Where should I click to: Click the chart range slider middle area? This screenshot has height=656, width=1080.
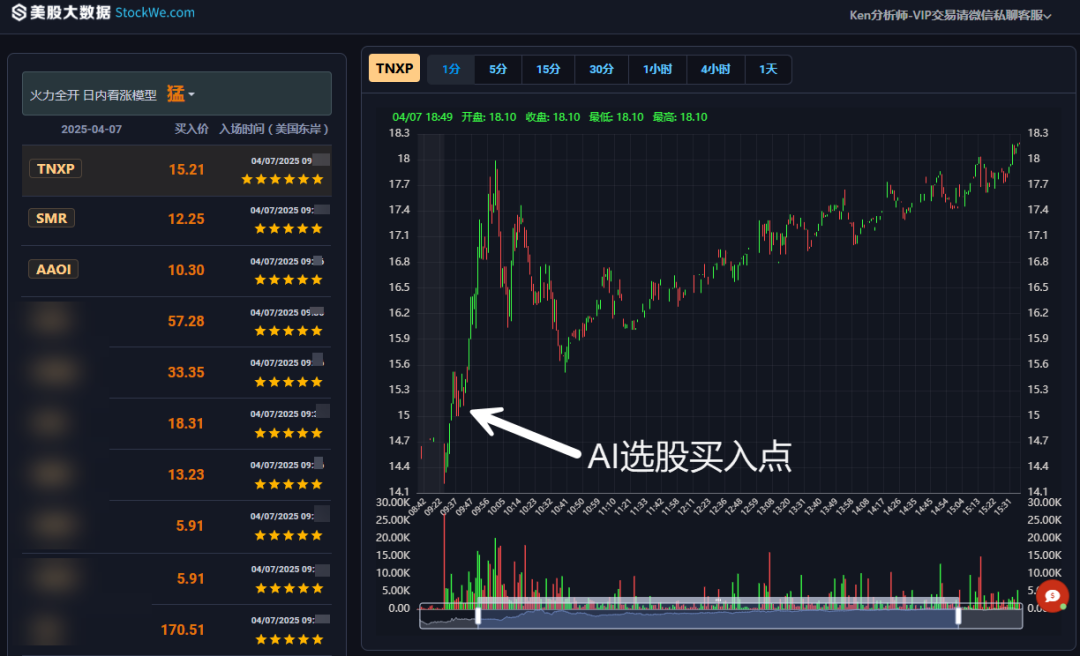click(718, 617)
